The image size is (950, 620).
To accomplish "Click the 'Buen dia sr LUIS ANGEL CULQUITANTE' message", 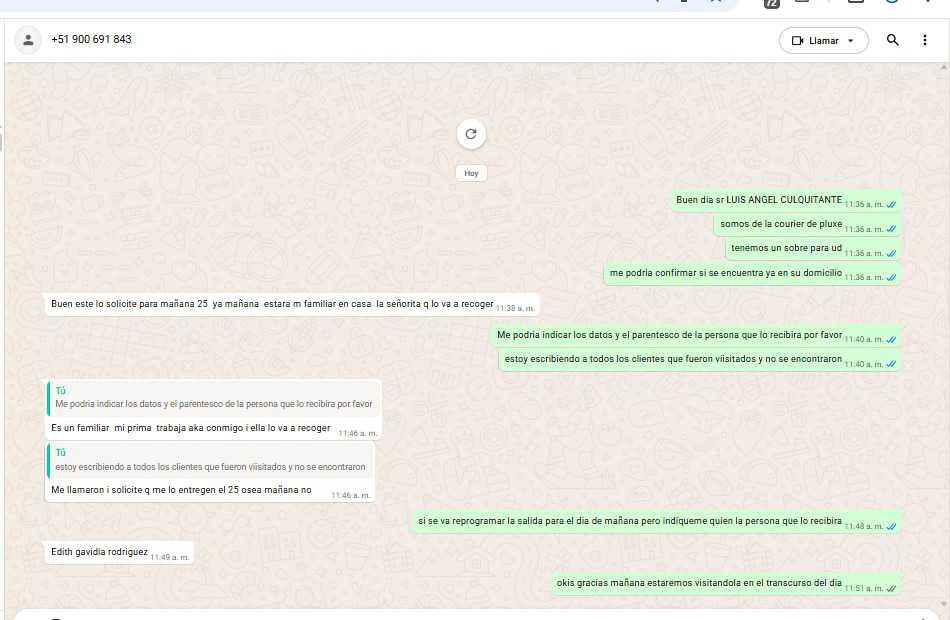I will click(x=759, y=200).
